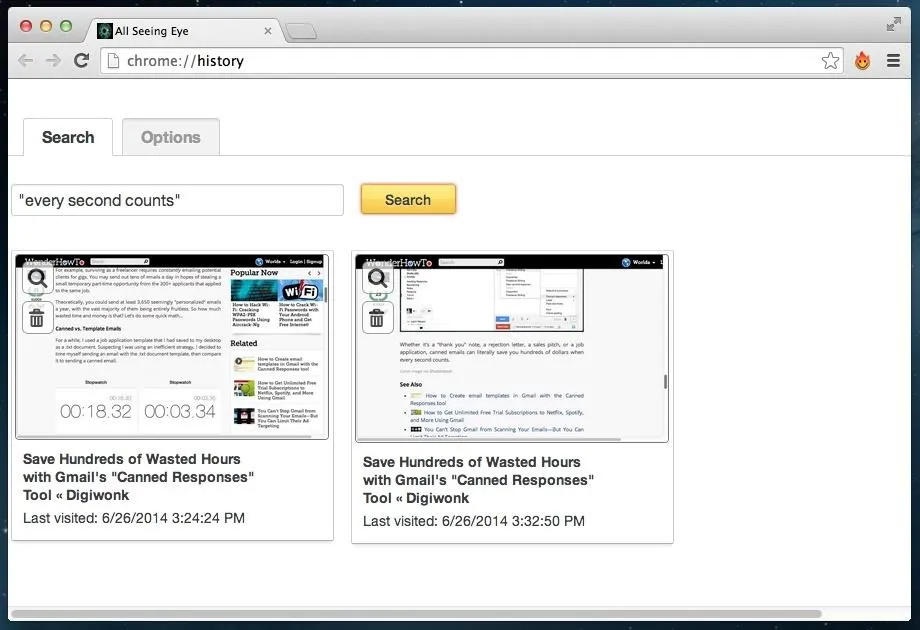Switch to the Options tab

pyautogui.click(x=171, y=137)
